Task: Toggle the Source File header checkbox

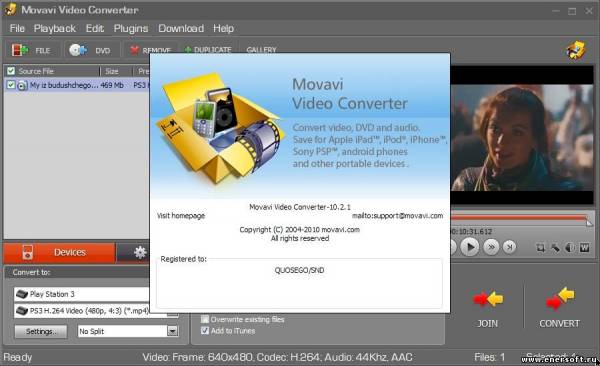Action: point(11,71)
